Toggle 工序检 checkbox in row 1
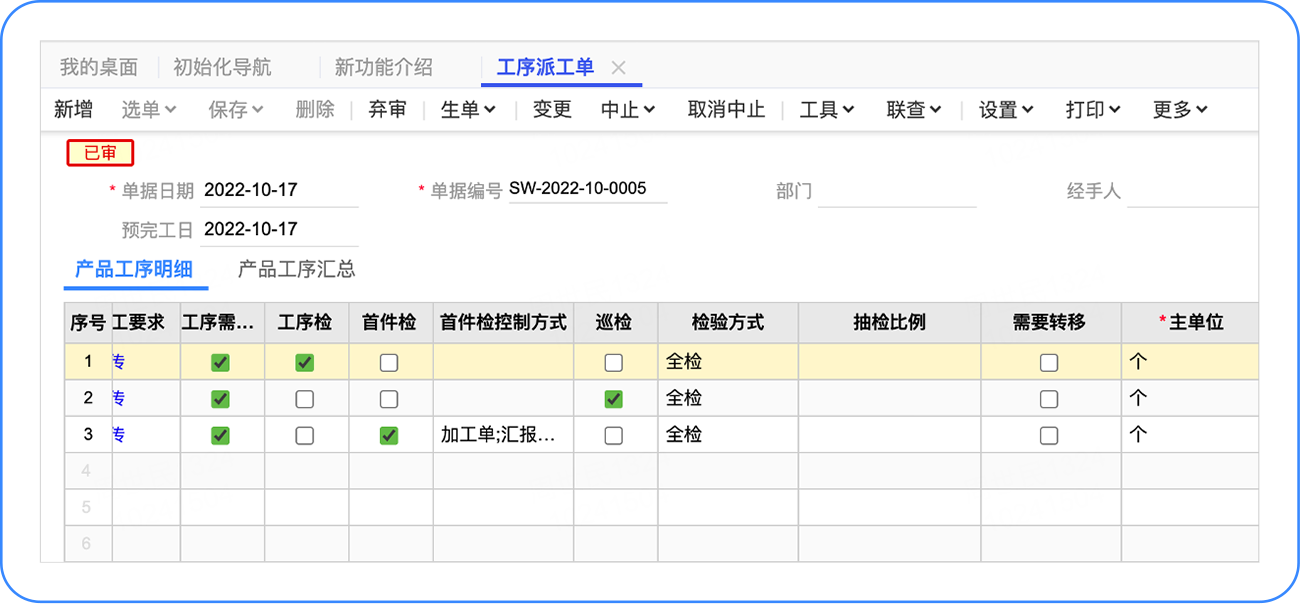 pos(305,363)
